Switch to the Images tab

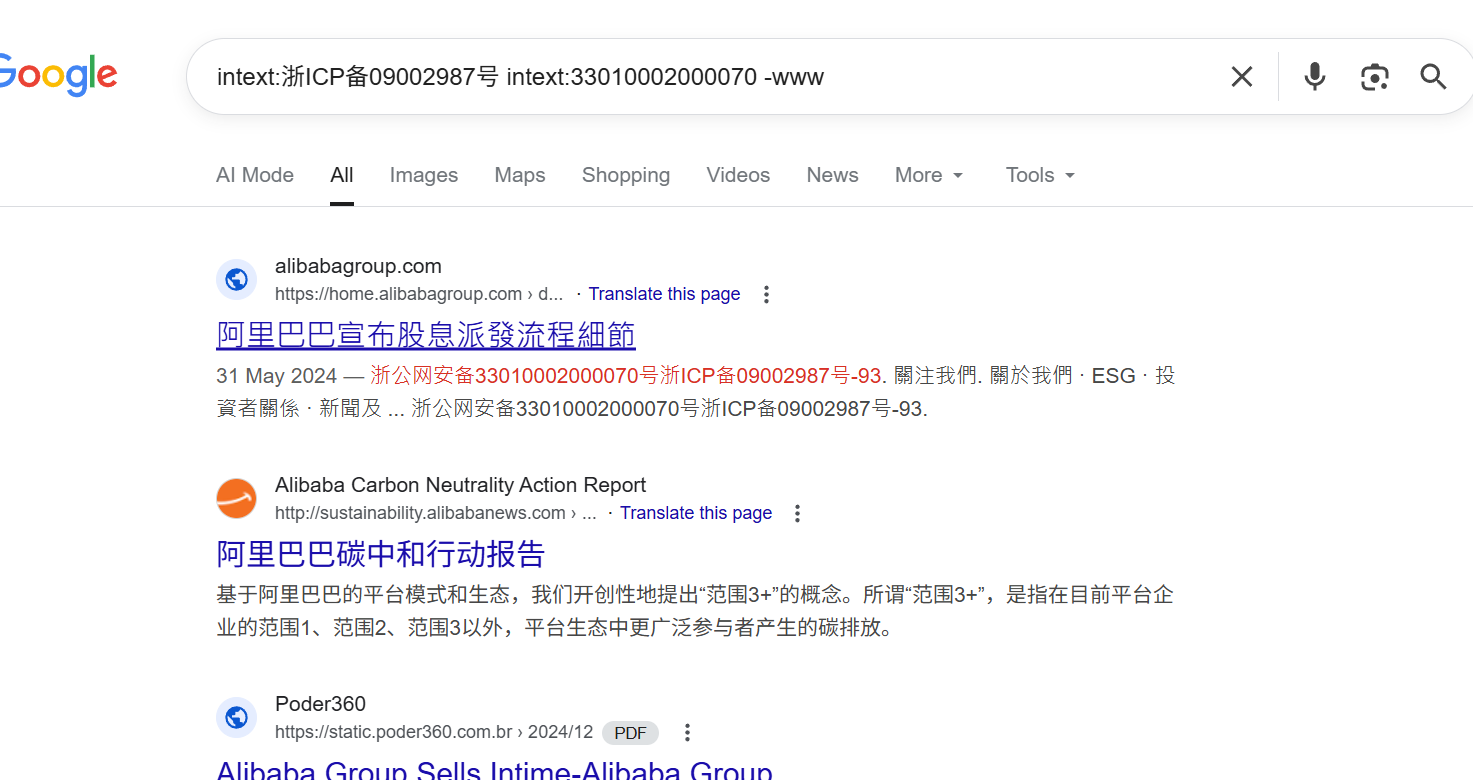[x=423, y=174]
